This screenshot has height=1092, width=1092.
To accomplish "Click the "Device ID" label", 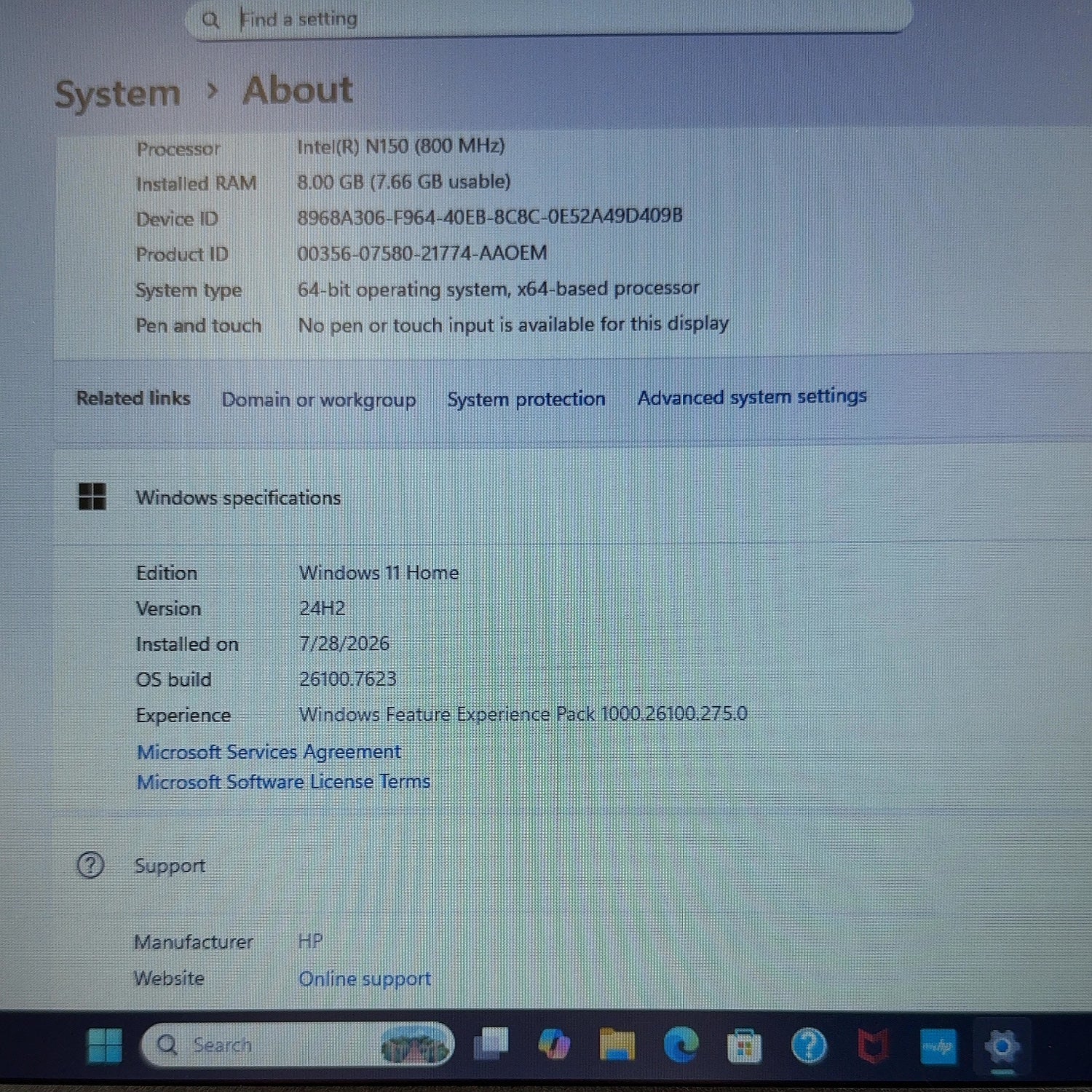I will [177, 218].
